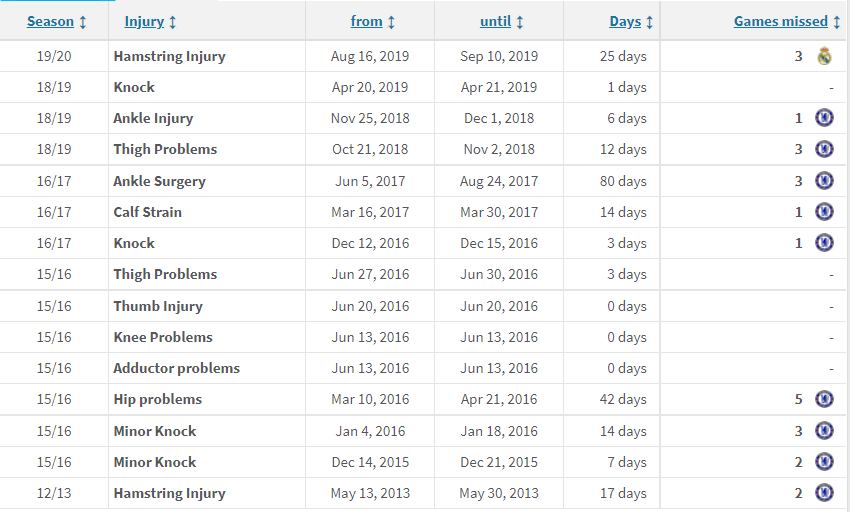Click Chelsea crest in 12/13 Hamstring Injury row

824,492
